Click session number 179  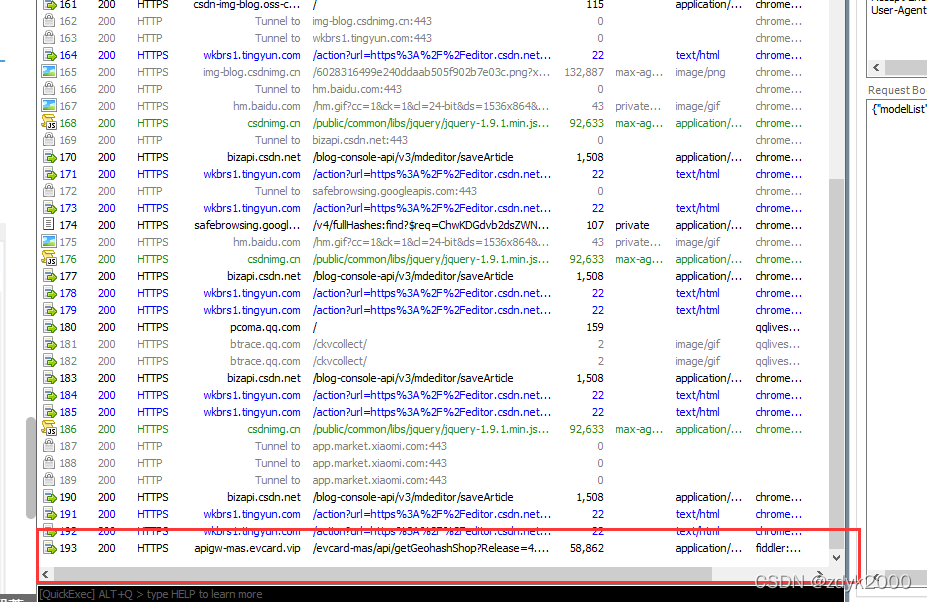pos(68,310)
